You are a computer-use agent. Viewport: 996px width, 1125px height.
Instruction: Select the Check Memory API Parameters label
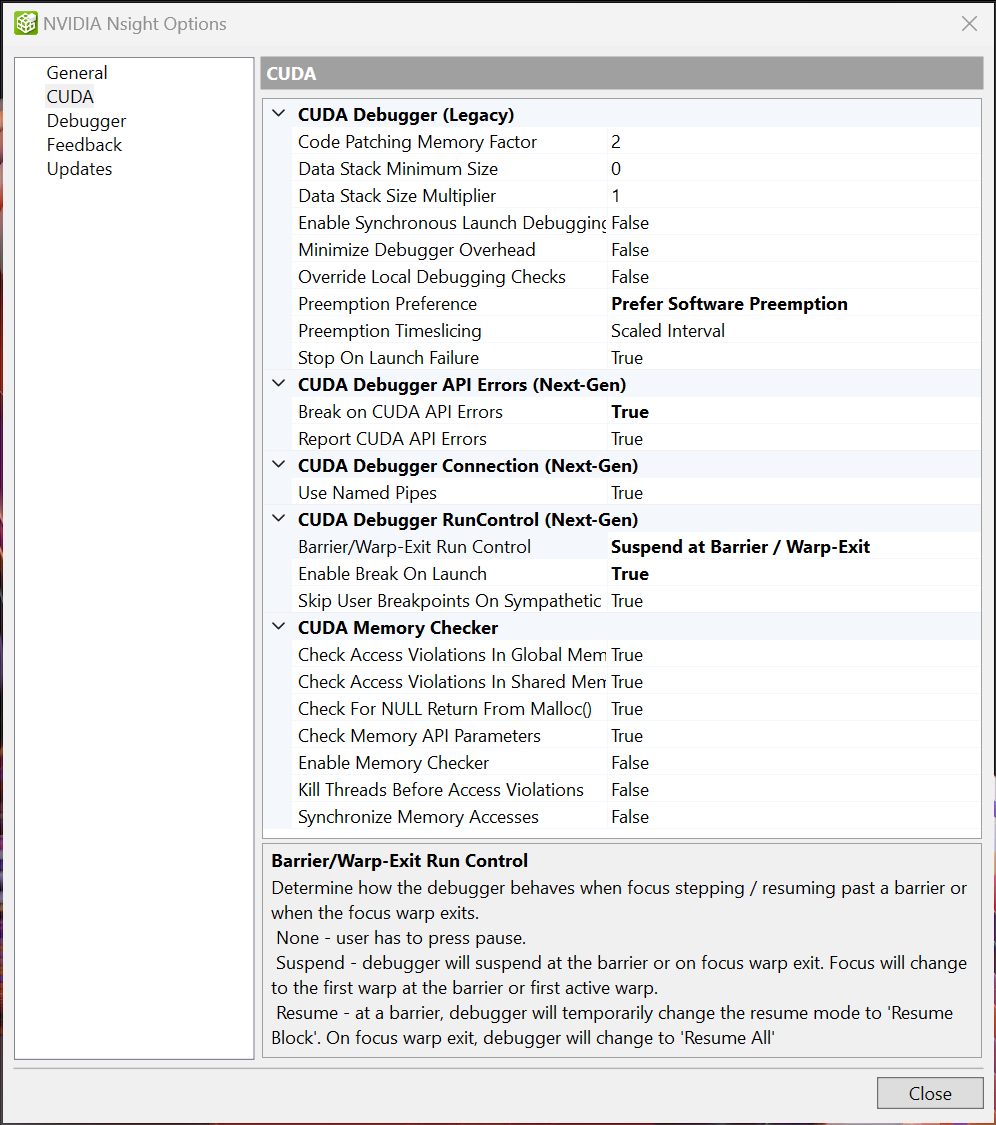pos(419,736)
